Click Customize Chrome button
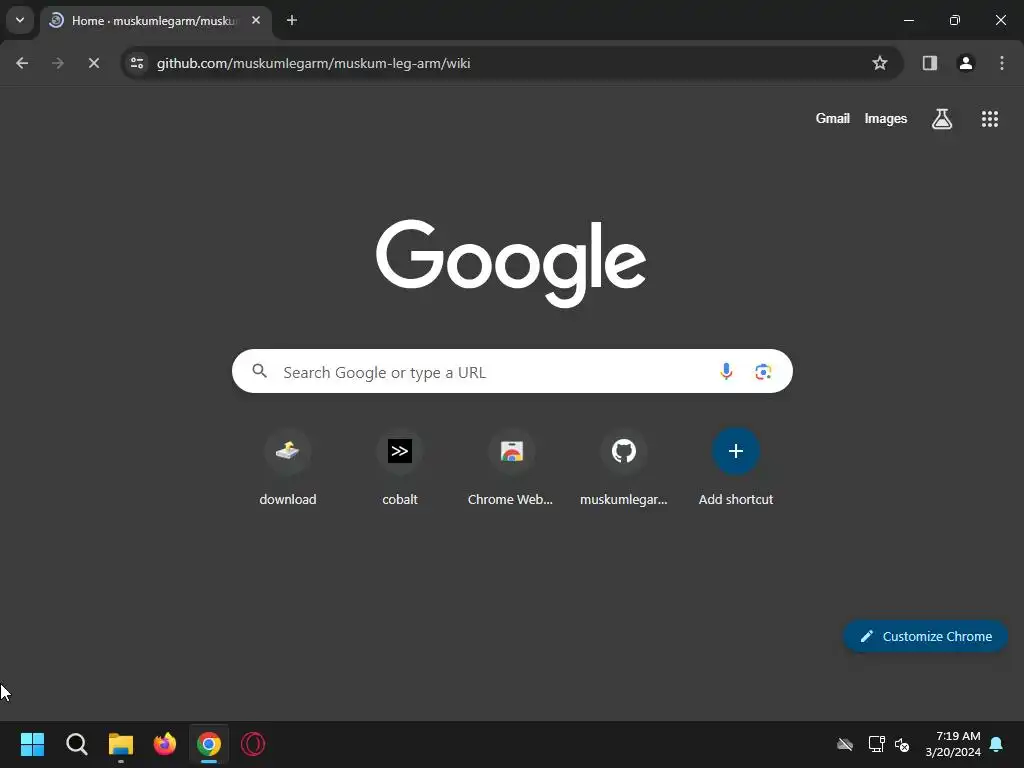1024x768 pixels. click(x=925, y=636)
